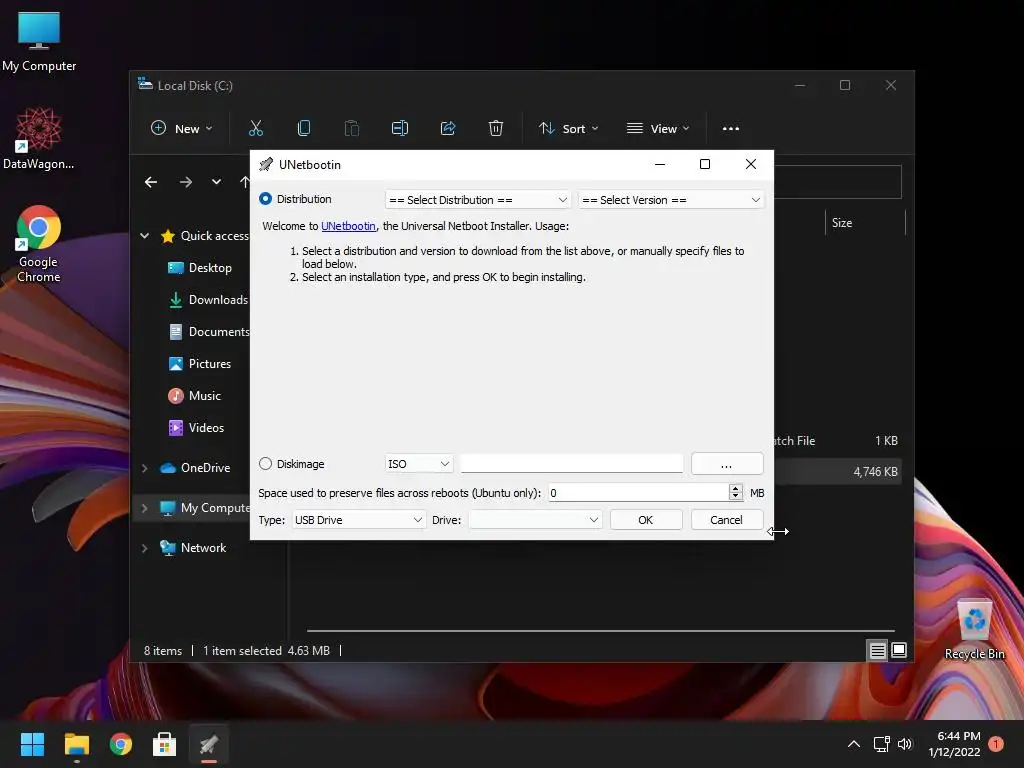Click the Share icon in Explorer toolbar

click(448, 129)
